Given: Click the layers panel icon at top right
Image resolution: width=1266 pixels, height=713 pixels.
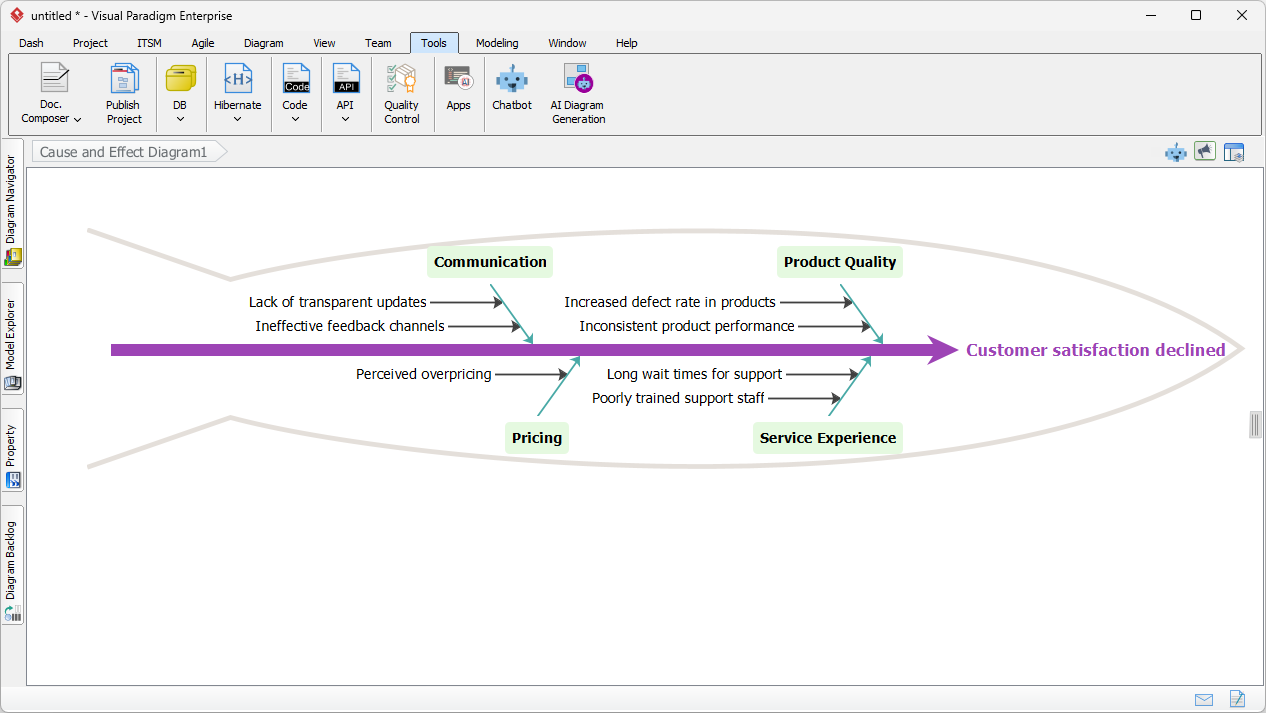Looking at the screenshot, I should 1233,151.
